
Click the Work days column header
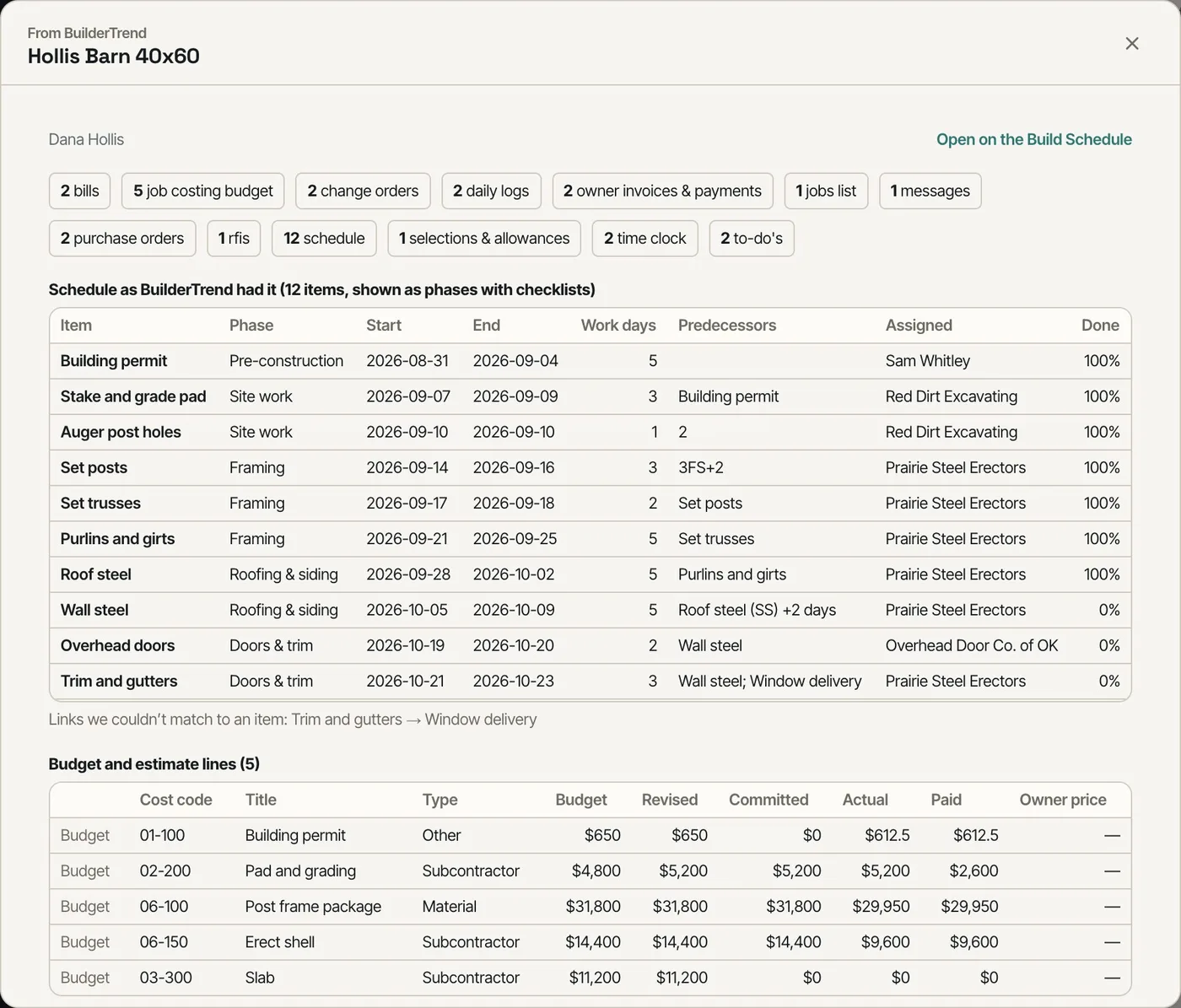click(618, 326)
